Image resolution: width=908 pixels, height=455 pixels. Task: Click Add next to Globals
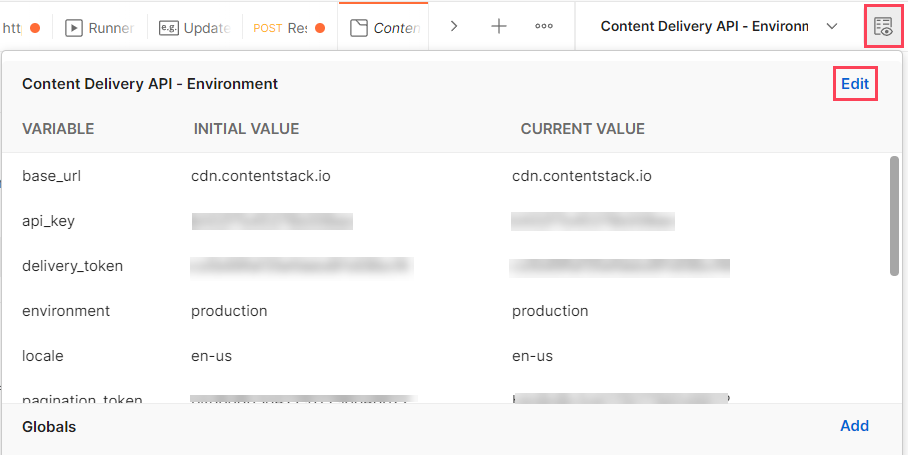(854, 426)
